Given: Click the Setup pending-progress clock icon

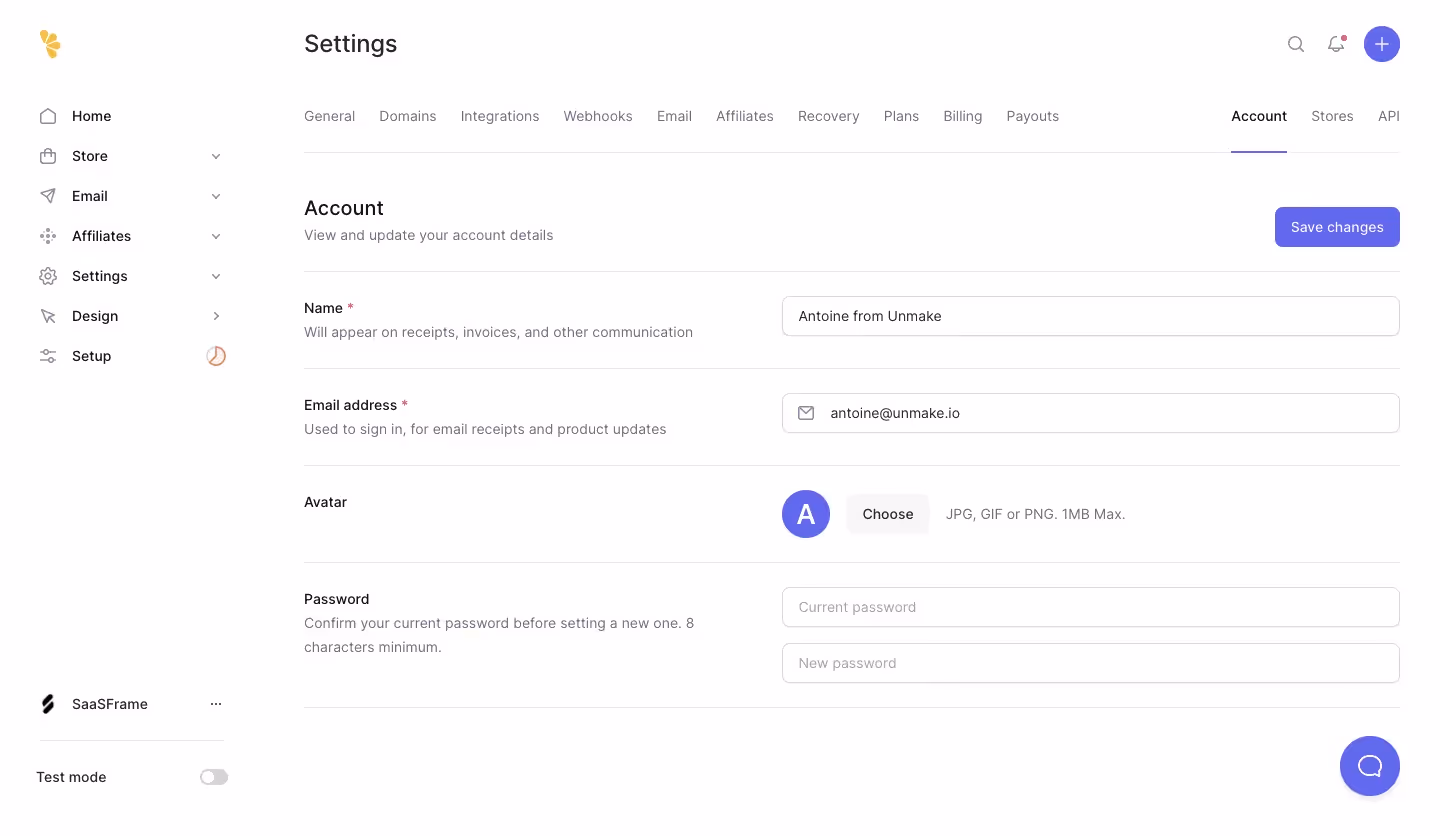Looking at the screenshot, I should (x=216, y=356).
